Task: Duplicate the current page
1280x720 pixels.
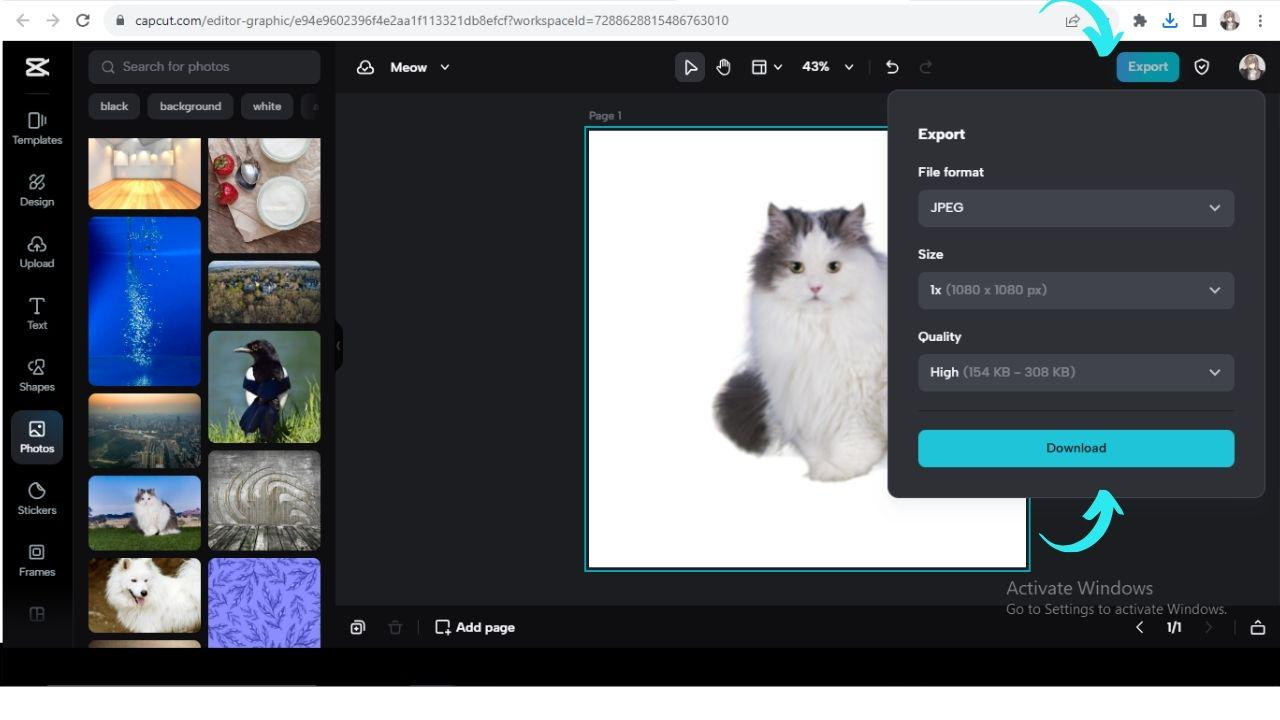Action: (358, 627)
